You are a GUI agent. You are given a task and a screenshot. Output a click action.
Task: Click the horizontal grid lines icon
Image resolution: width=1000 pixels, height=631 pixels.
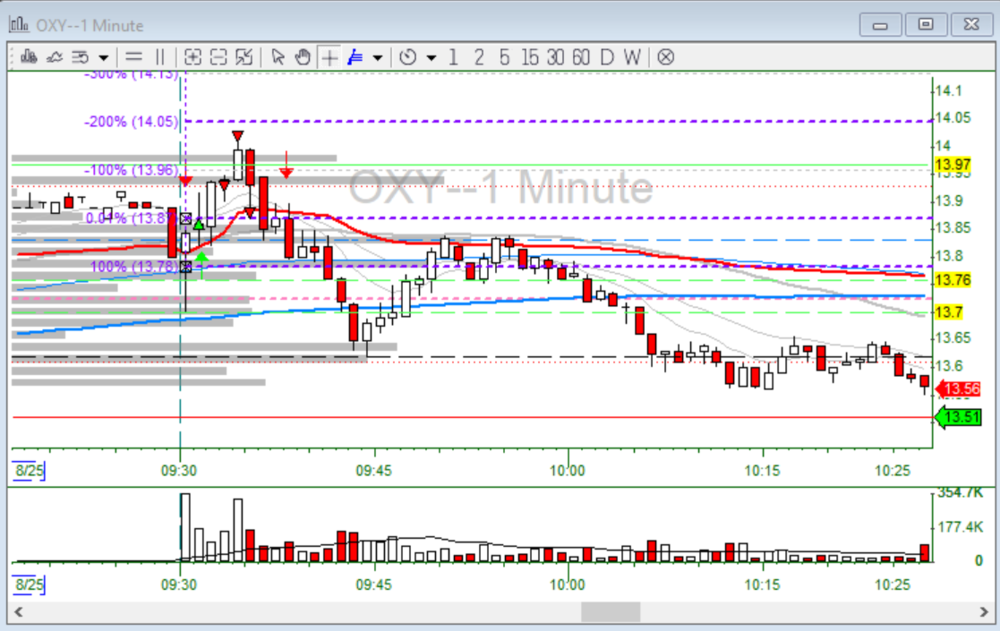coord(133,57)
